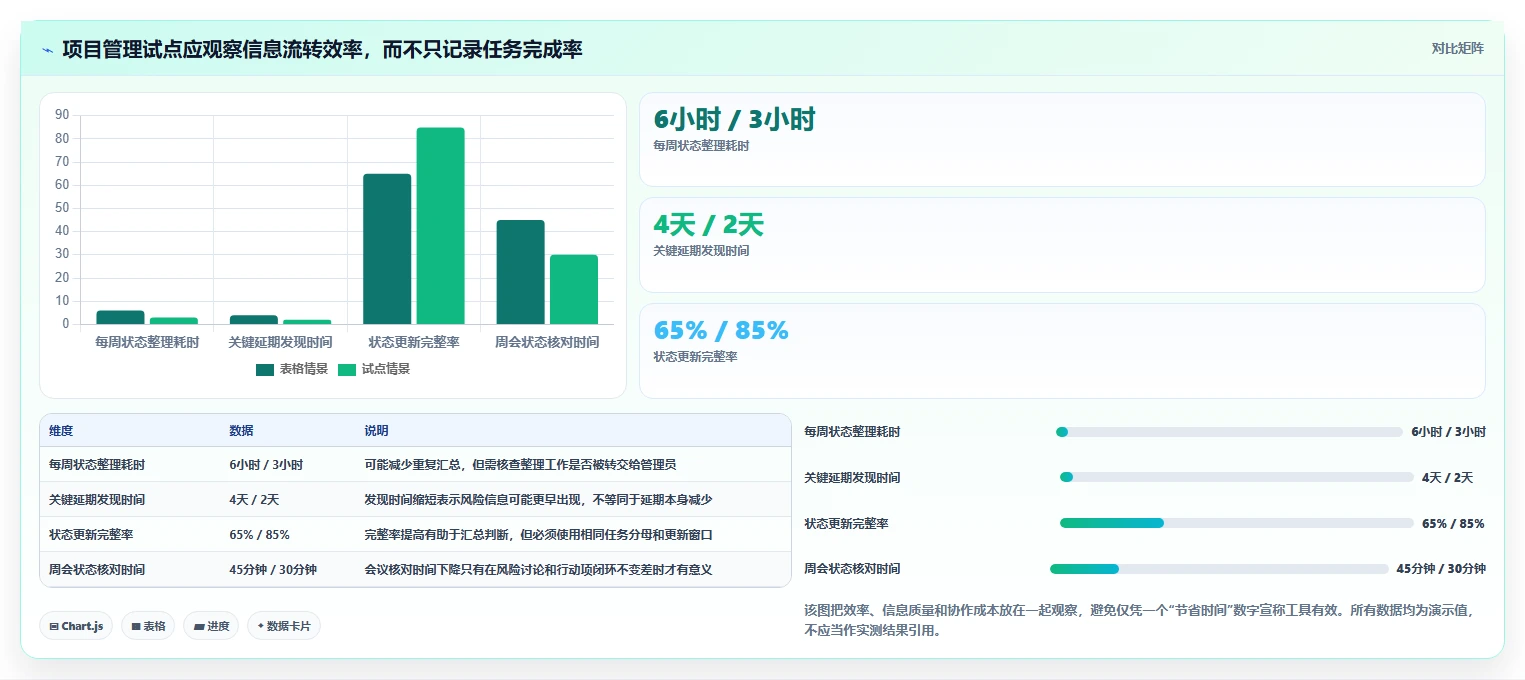Select the 数据卡片 tag chip
The height and width of the screenshot is (680, 1525).
[284, 626]
